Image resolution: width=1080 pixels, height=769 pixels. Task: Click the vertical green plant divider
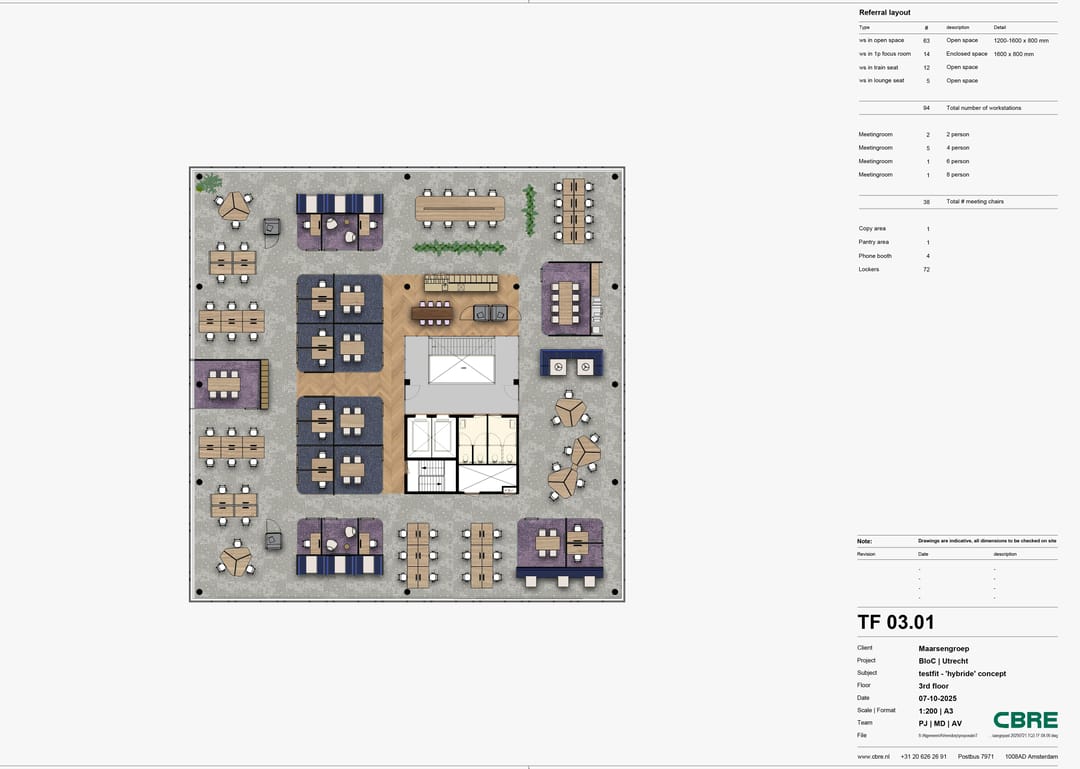tap(530, 209)
